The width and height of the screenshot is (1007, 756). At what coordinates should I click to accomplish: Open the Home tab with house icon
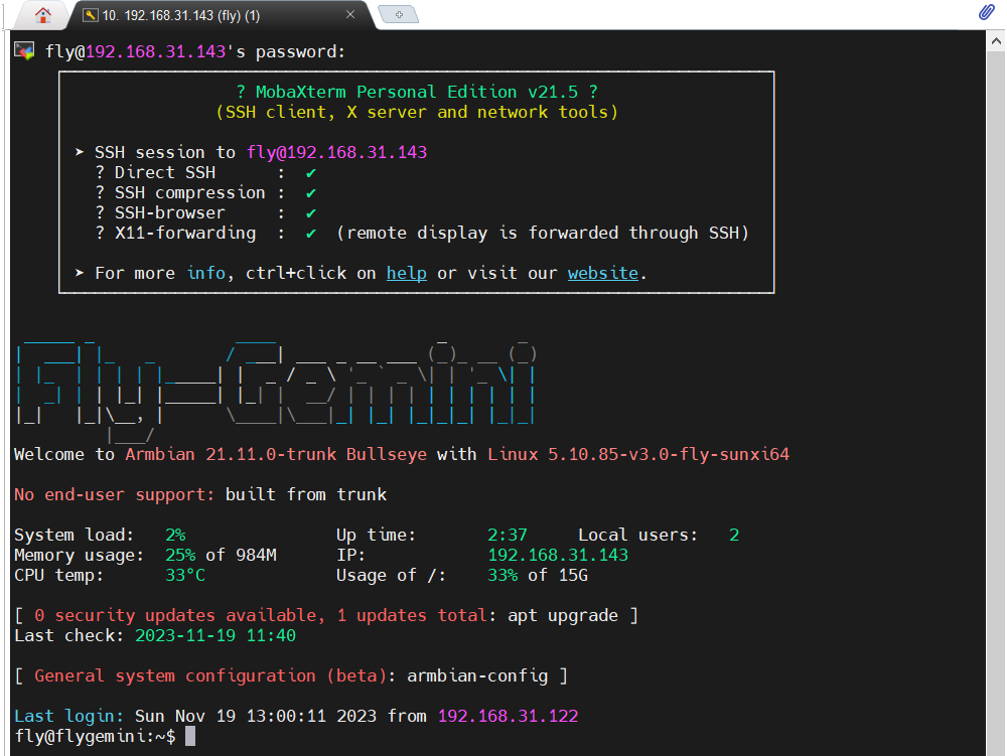tap(43, 15)
